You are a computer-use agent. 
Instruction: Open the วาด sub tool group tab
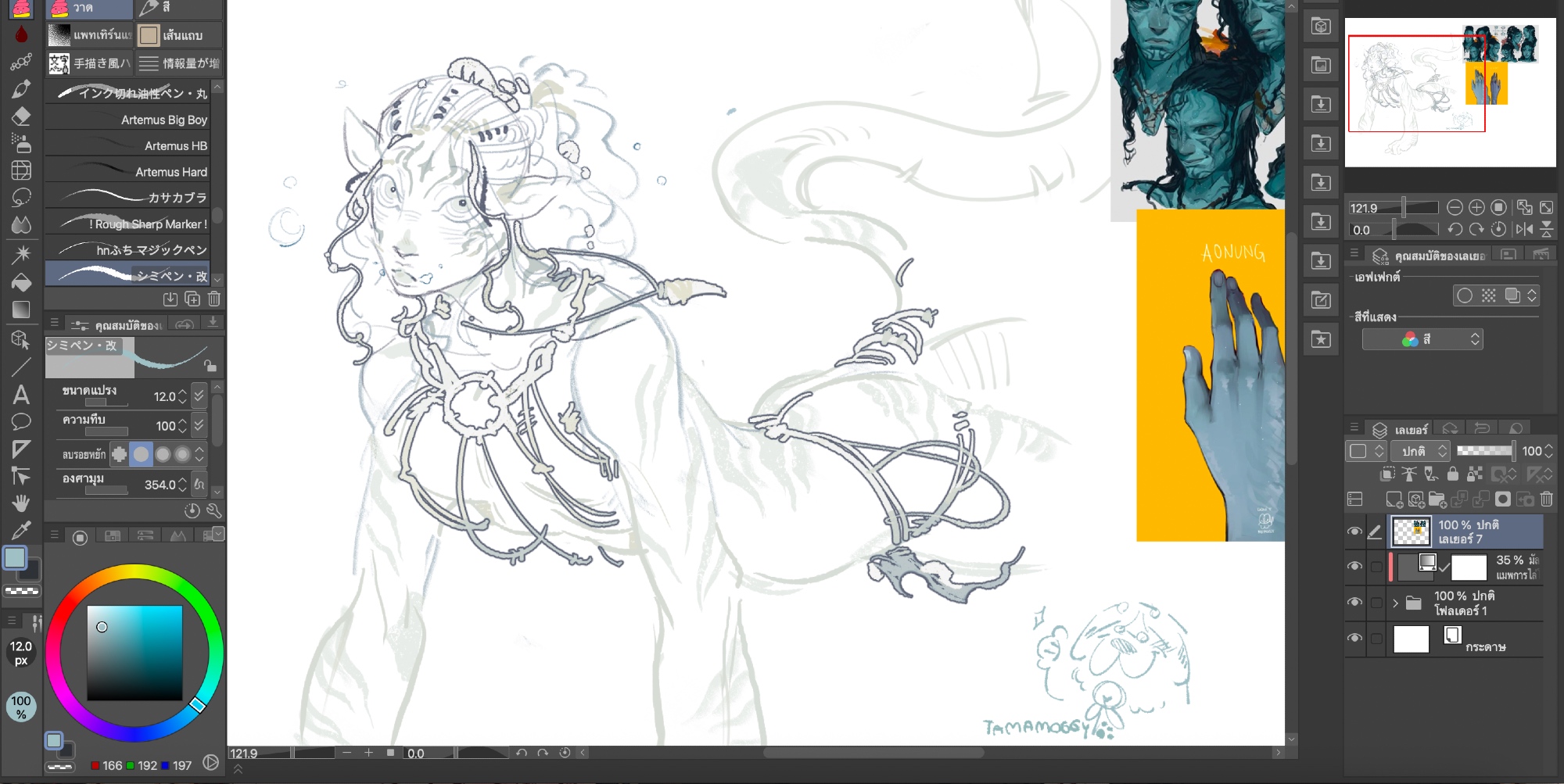(x=88, y=9)
